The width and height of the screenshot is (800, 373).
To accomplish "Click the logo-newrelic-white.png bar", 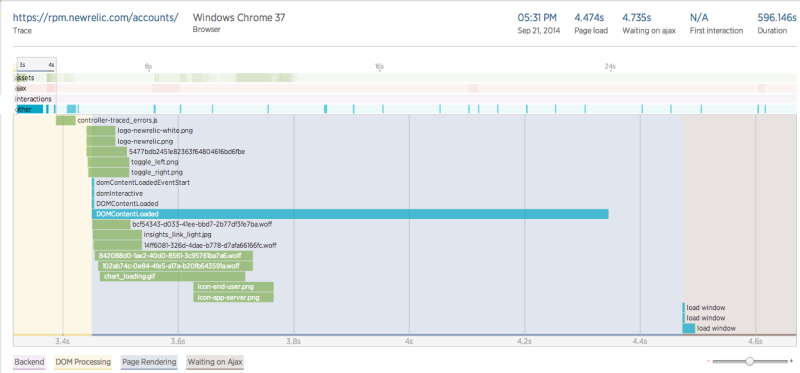I will (x=101, y=131).
